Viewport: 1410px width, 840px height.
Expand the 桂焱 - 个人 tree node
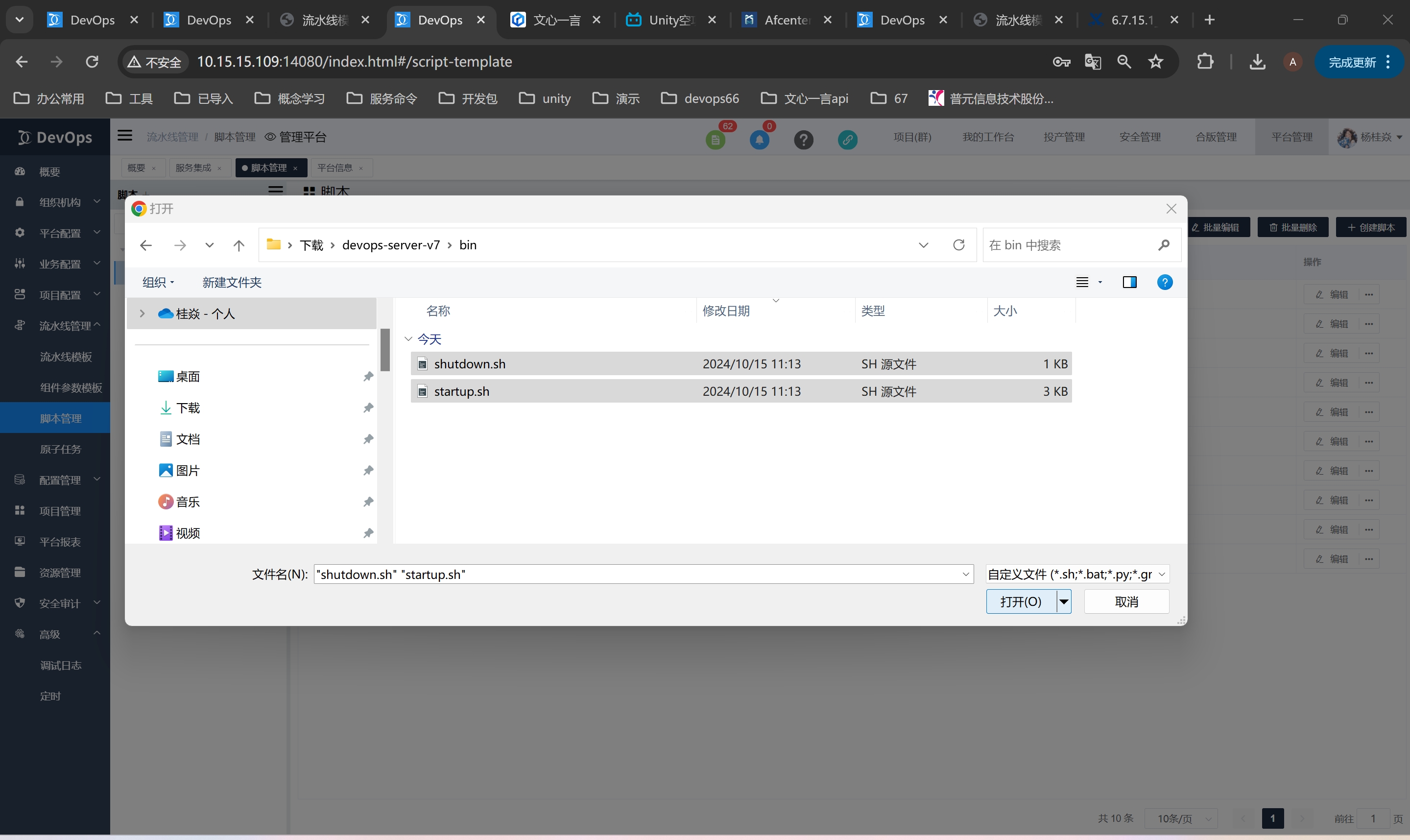tap(143, 313)
